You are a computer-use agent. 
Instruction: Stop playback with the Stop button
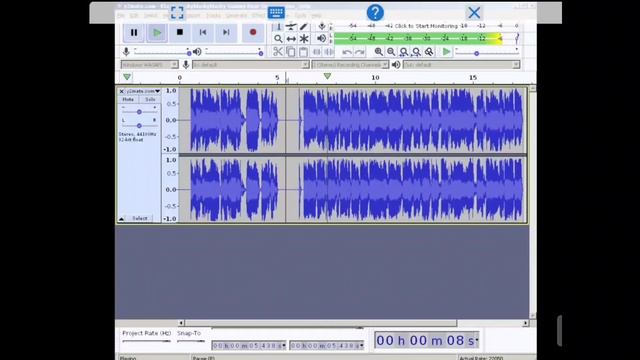point(180,33)
